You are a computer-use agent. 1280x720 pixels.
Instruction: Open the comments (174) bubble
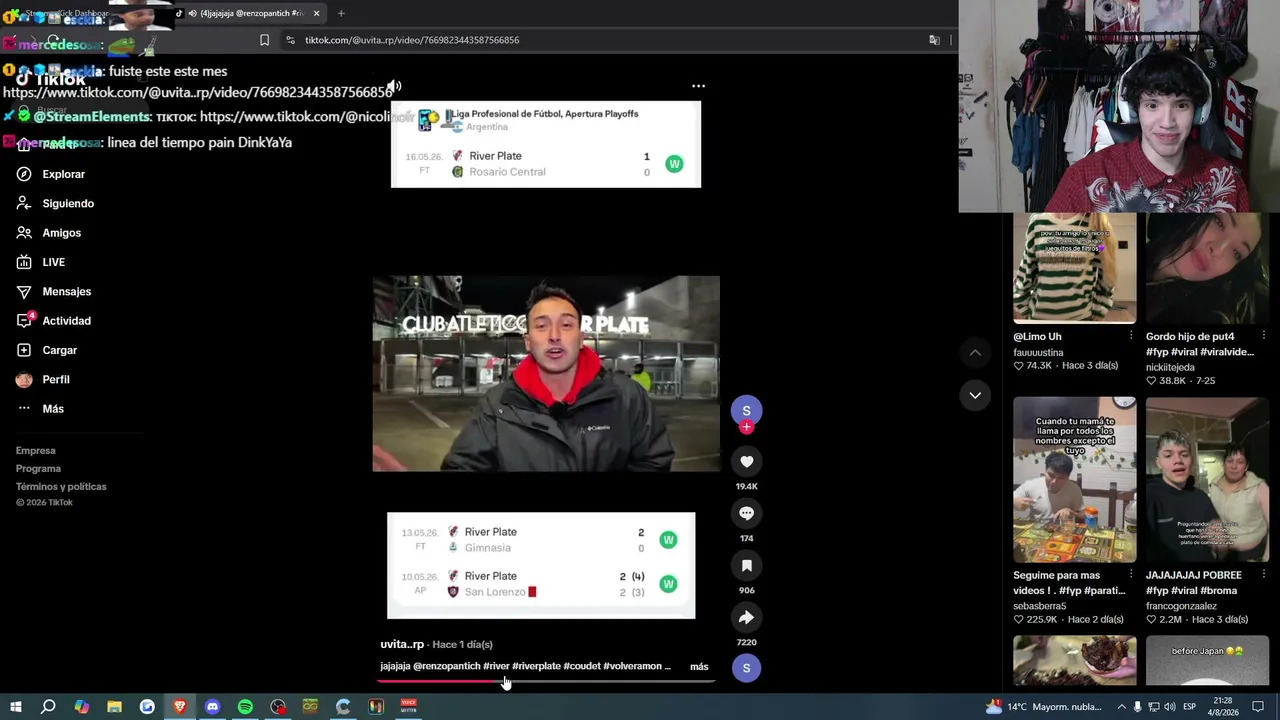[746, 513]
